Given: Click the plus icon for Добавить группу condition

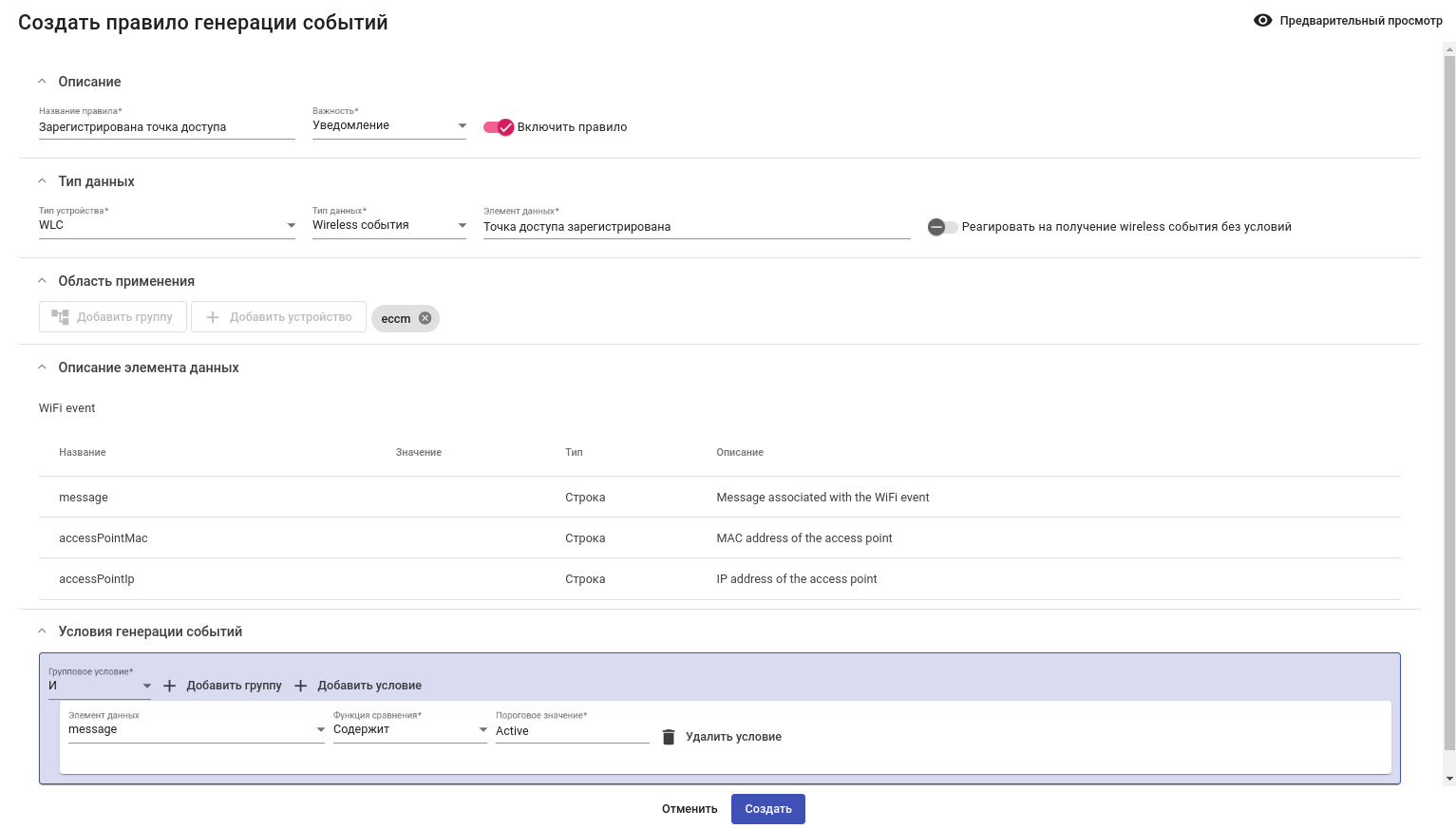Looking at the screenshot, I should pos(170,686).
